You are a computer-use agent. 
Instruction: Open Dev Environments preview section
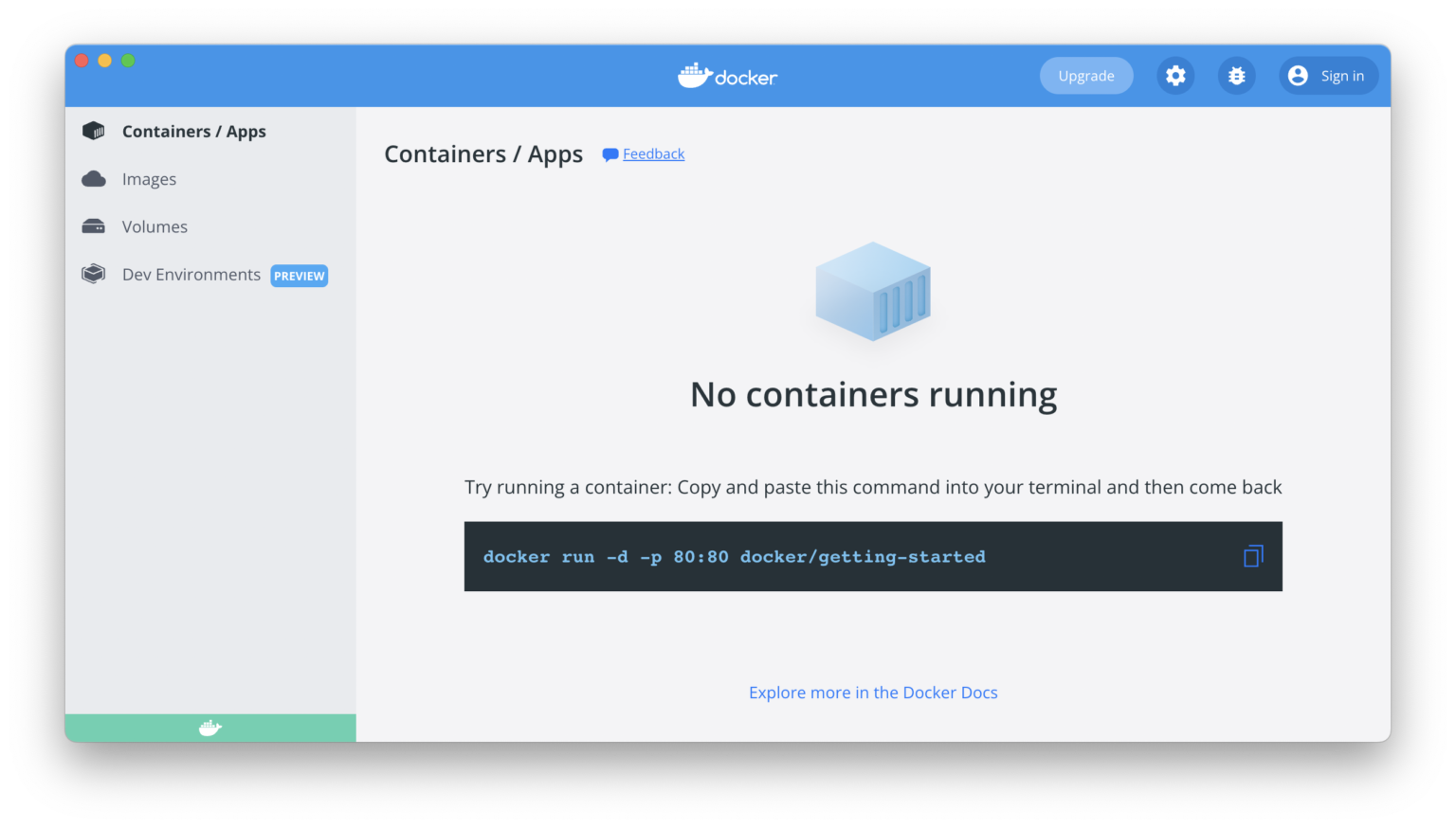(x=191, y=274)
